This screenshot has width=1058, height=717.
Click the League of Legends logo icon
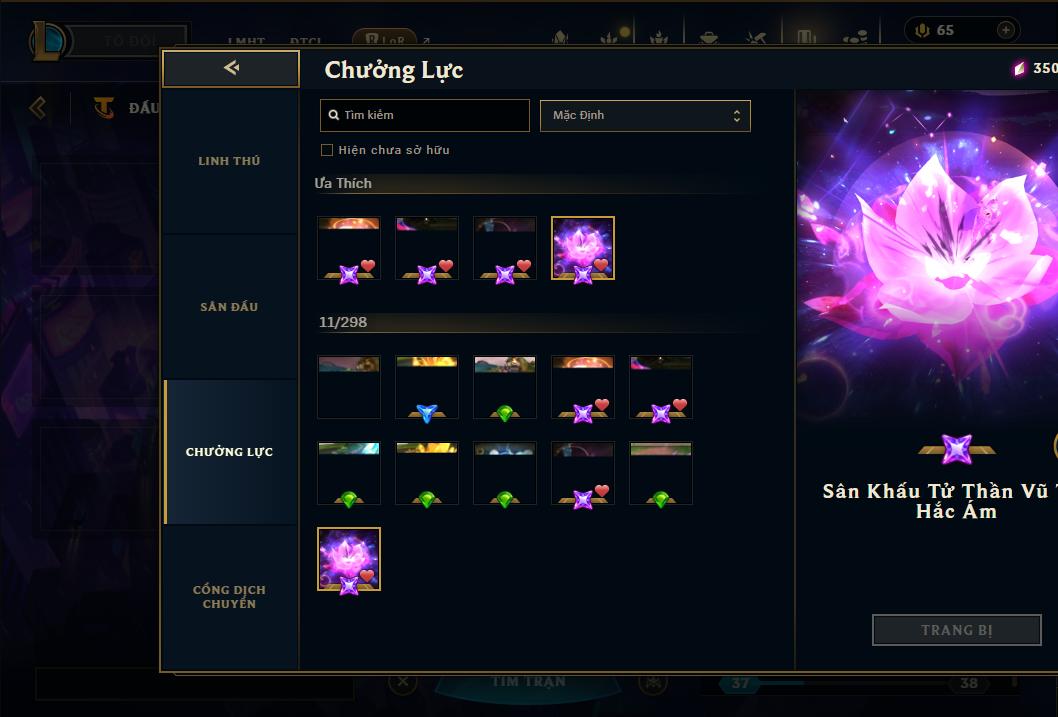[x=47, y=41]
